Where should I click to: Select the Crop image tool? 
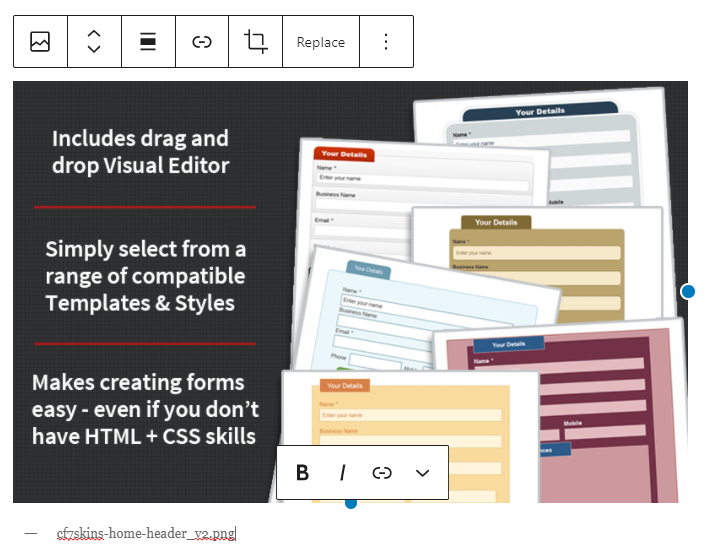click(256, 42)
